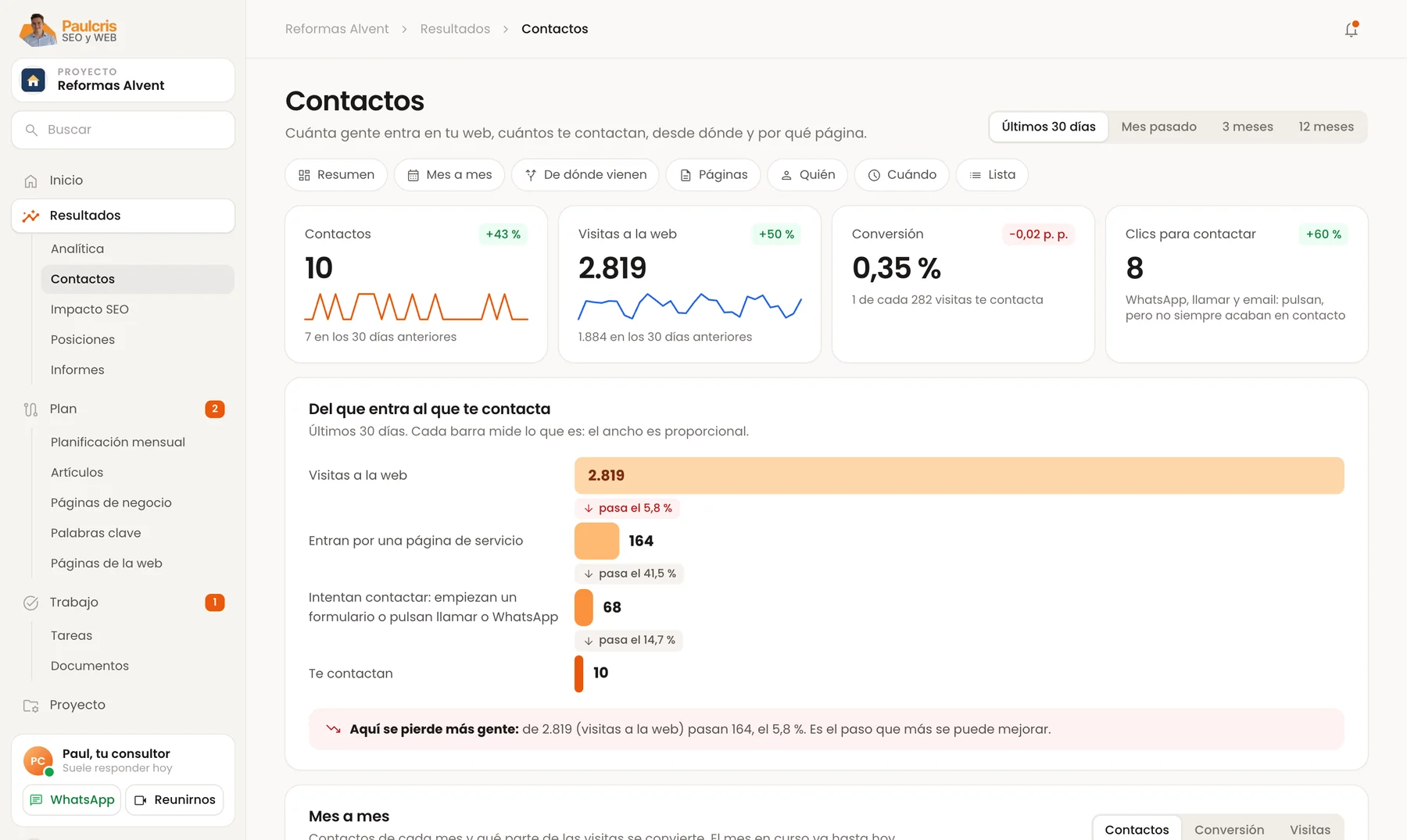1407x840 pixels.
Task: Open the notifications bell icon
Action: tap(1351, 30)
